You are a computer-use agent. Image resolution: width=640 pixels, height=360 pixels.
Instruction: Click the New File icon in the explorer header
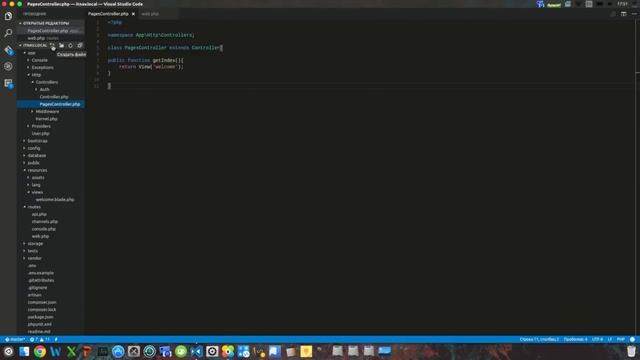pos(52,45)
